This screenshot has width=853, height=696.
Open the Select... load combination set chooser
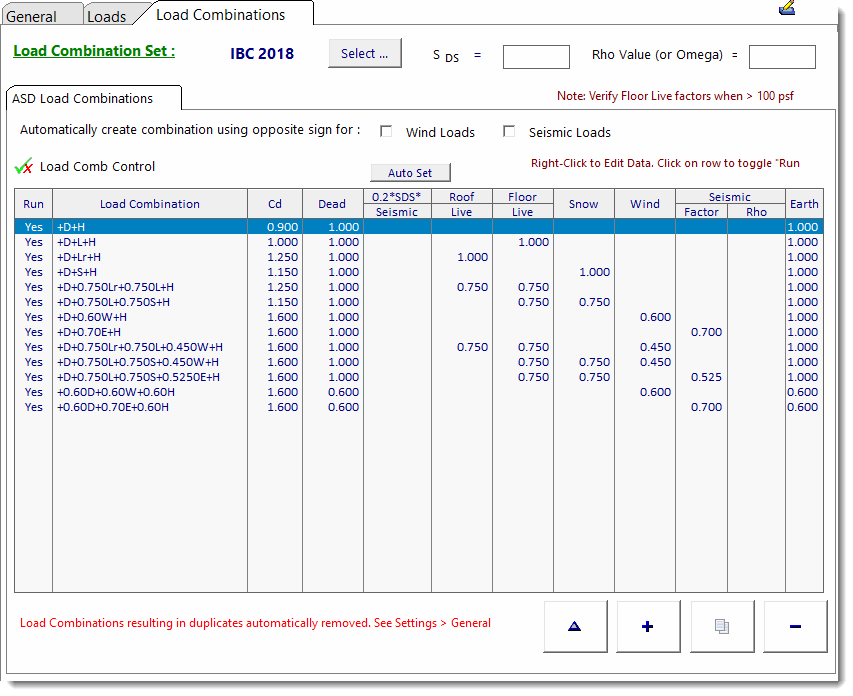click(364, 54)
